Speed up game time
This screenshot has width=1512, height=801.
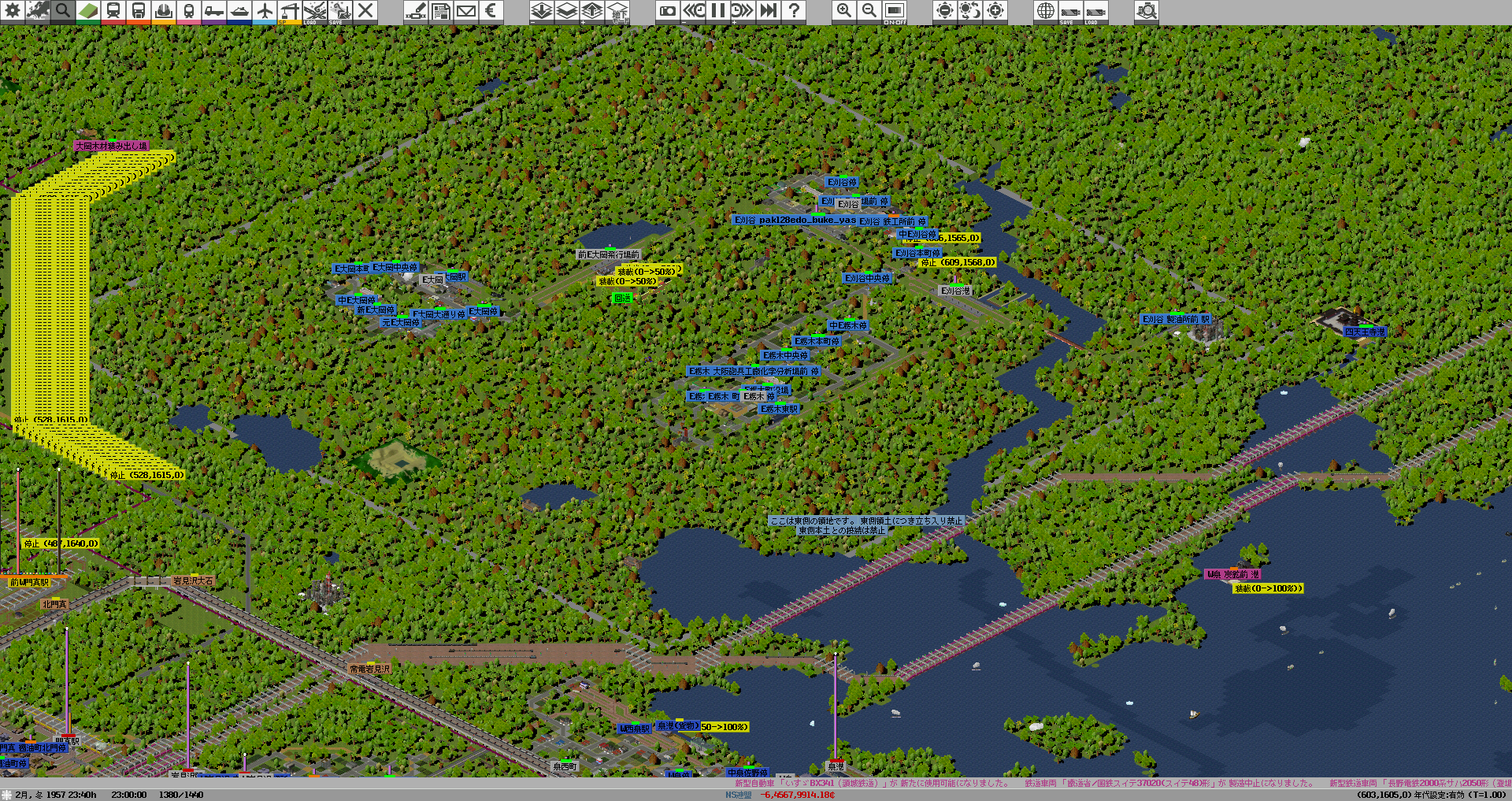tap(743, 11)
